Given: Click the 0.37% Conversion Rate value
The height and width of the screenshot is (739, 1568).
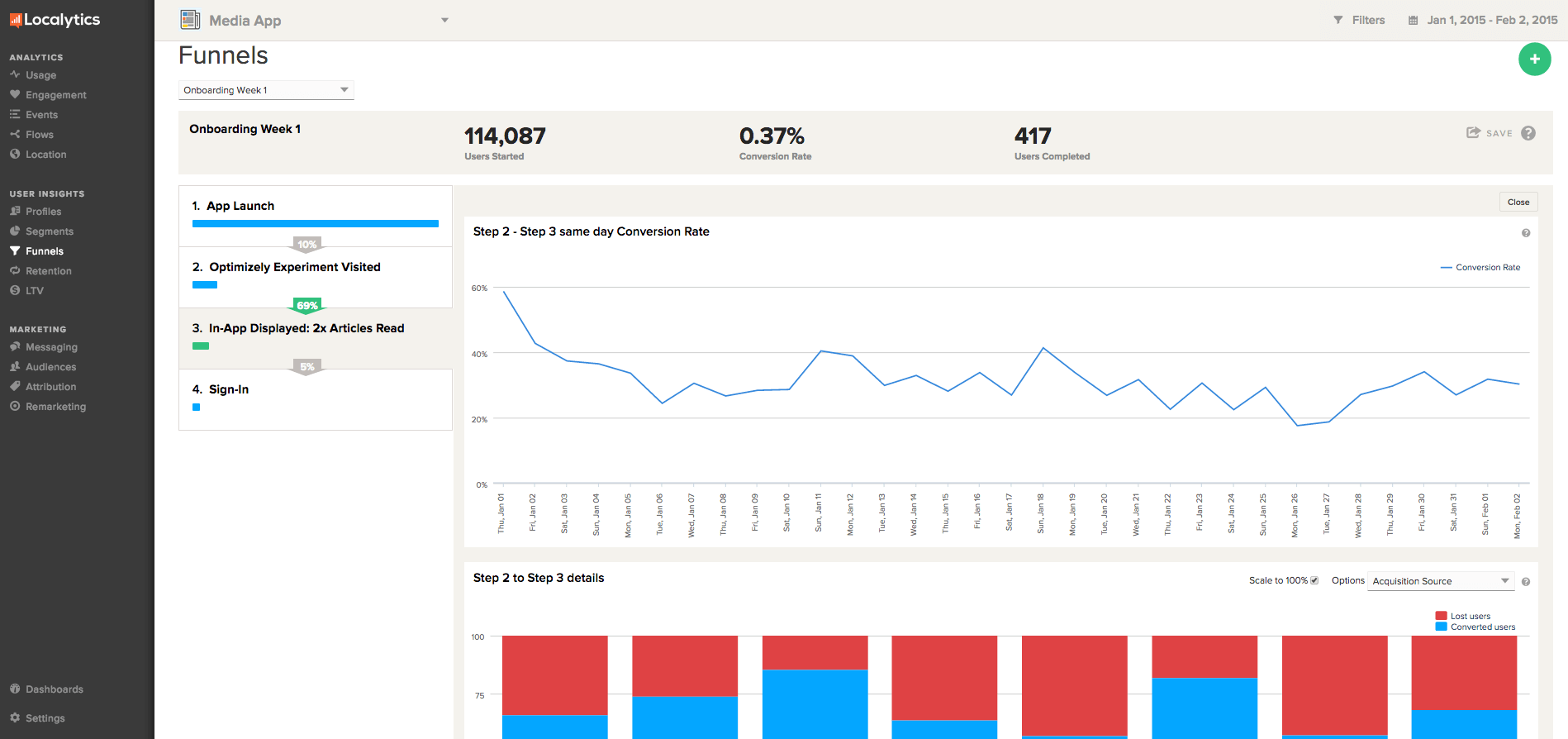Looking at the screenshot, I should [x=772, y=136].
